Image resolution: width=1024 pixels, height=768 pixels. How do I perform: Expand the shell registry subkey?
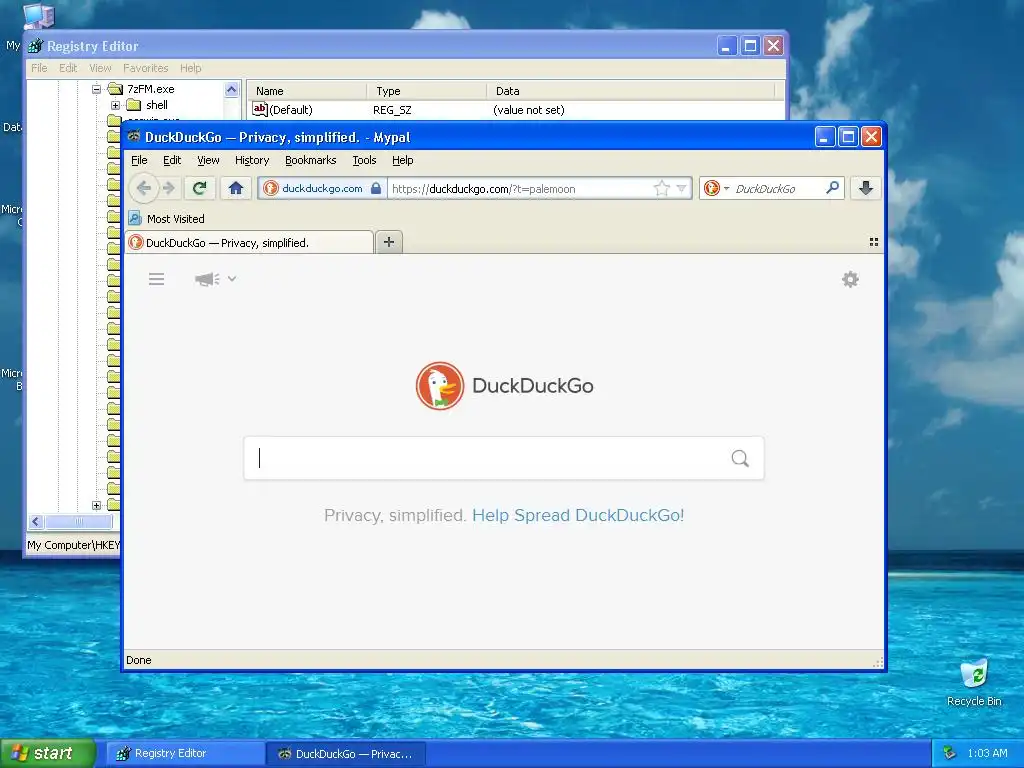[116, 105]
